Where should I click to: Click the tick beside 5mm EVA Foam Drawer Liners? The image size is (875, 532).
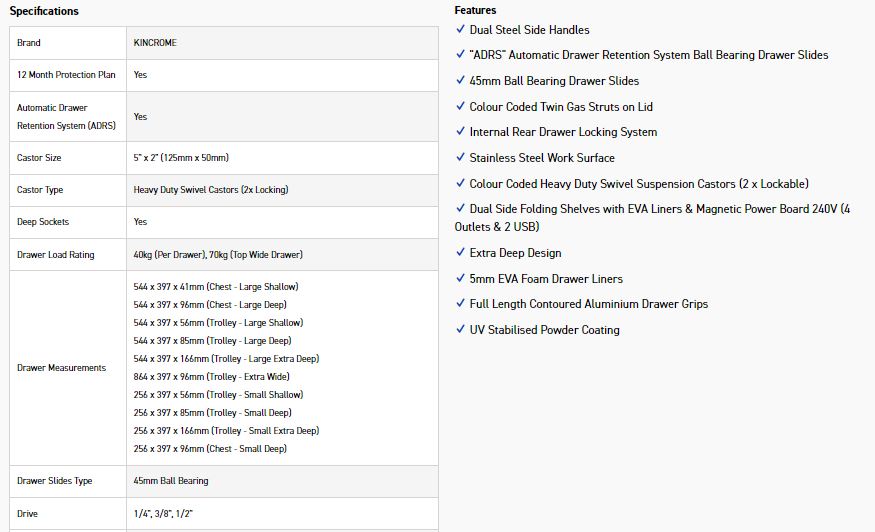[x=460, y=279]
